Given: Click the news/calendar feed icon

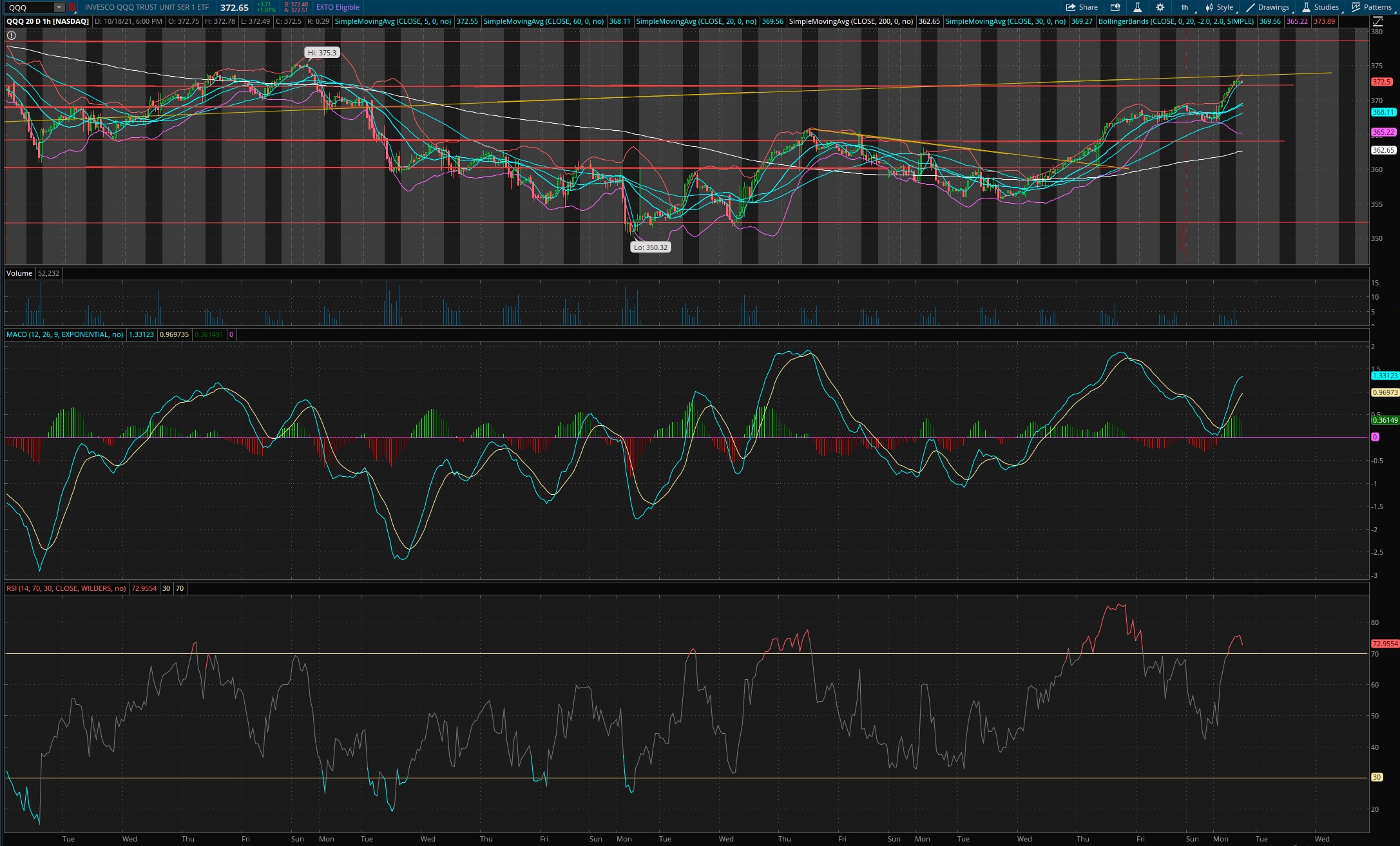Looking at the screenshot, I should click(1115, 7).
